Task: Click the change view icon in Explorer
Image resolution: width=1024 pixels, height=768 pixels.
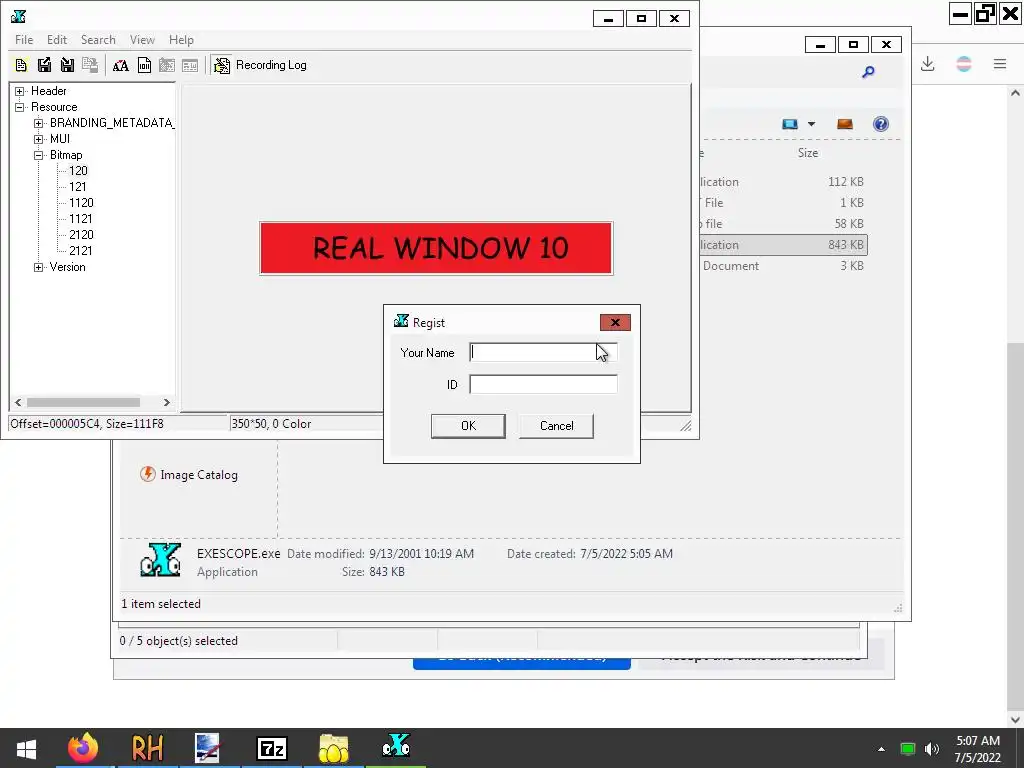Action: 790,124
